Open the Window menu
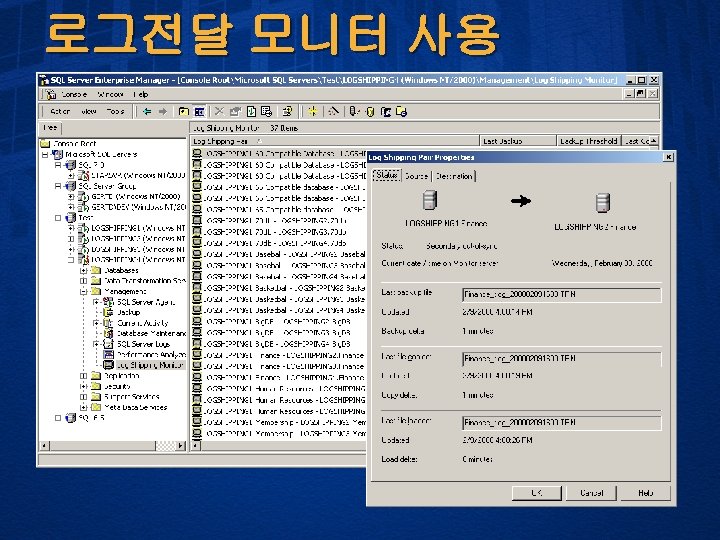Screen dimensions: 720x540 110,94
